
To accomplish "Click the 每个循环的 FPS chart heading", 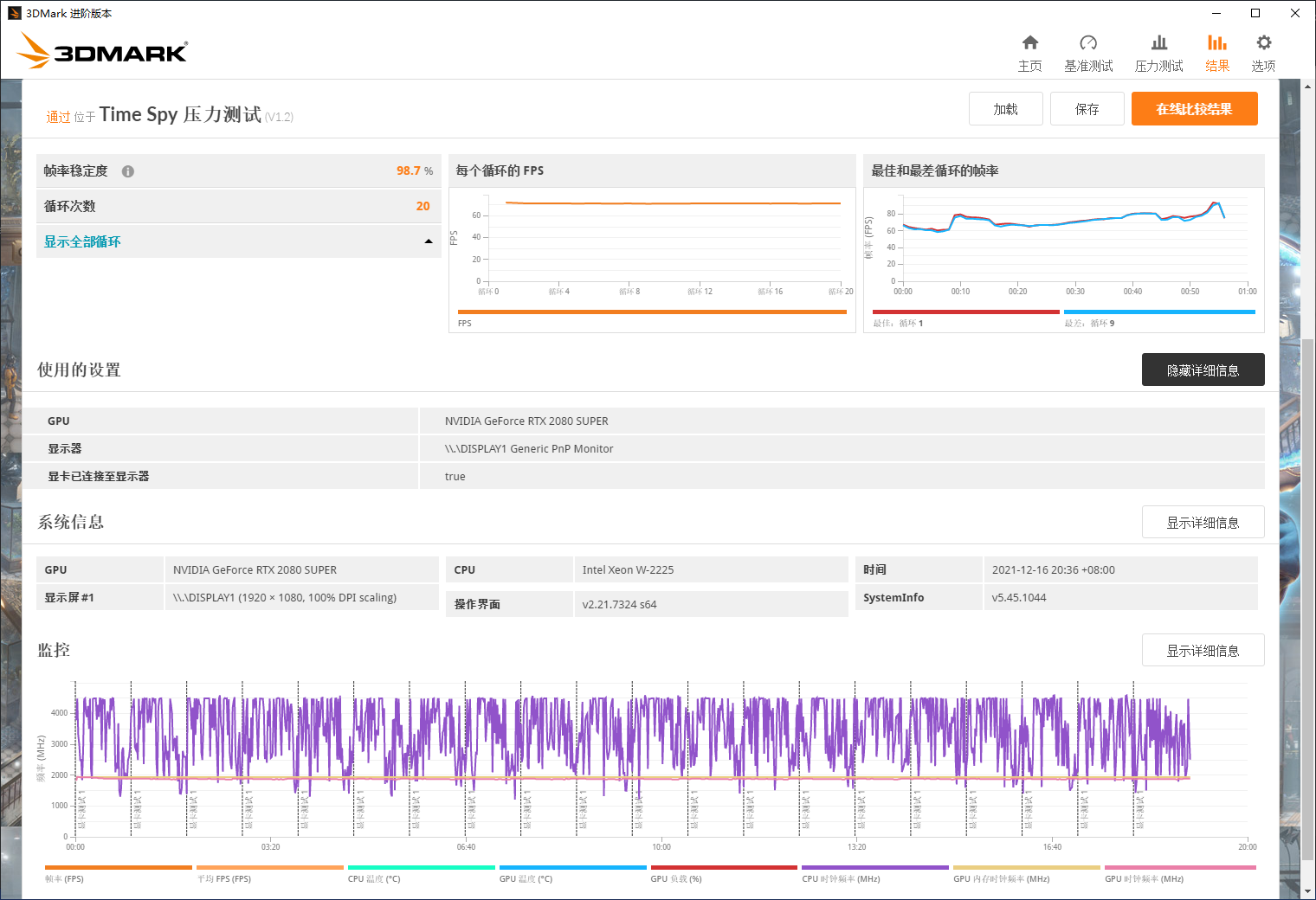I will (500, 170).
